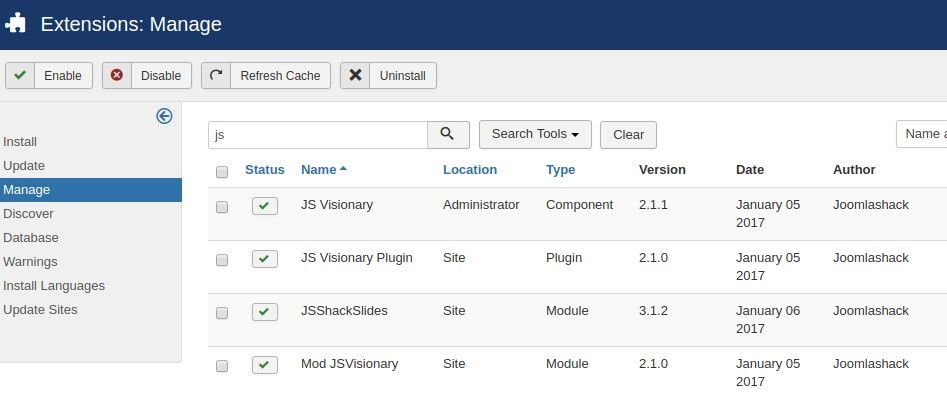The height and width of the screenshot is (395, 947).
Task: Click the magnifier search icon button
Action: tap(448, 135)
